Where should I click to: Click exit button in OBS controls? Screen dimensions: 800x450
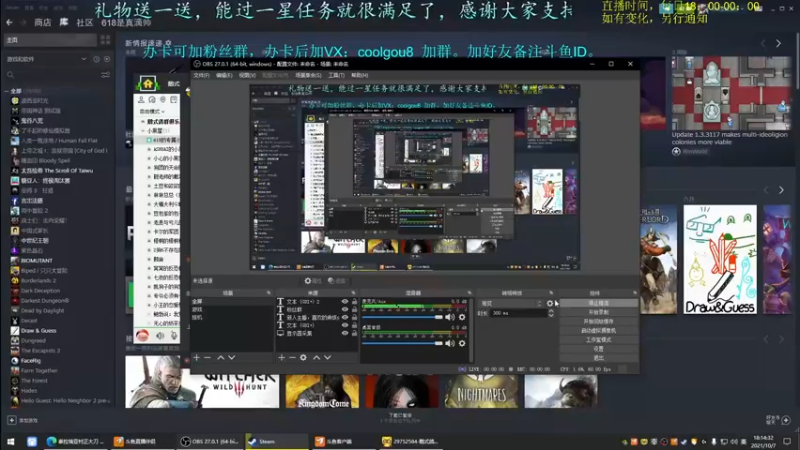point(598,358)
